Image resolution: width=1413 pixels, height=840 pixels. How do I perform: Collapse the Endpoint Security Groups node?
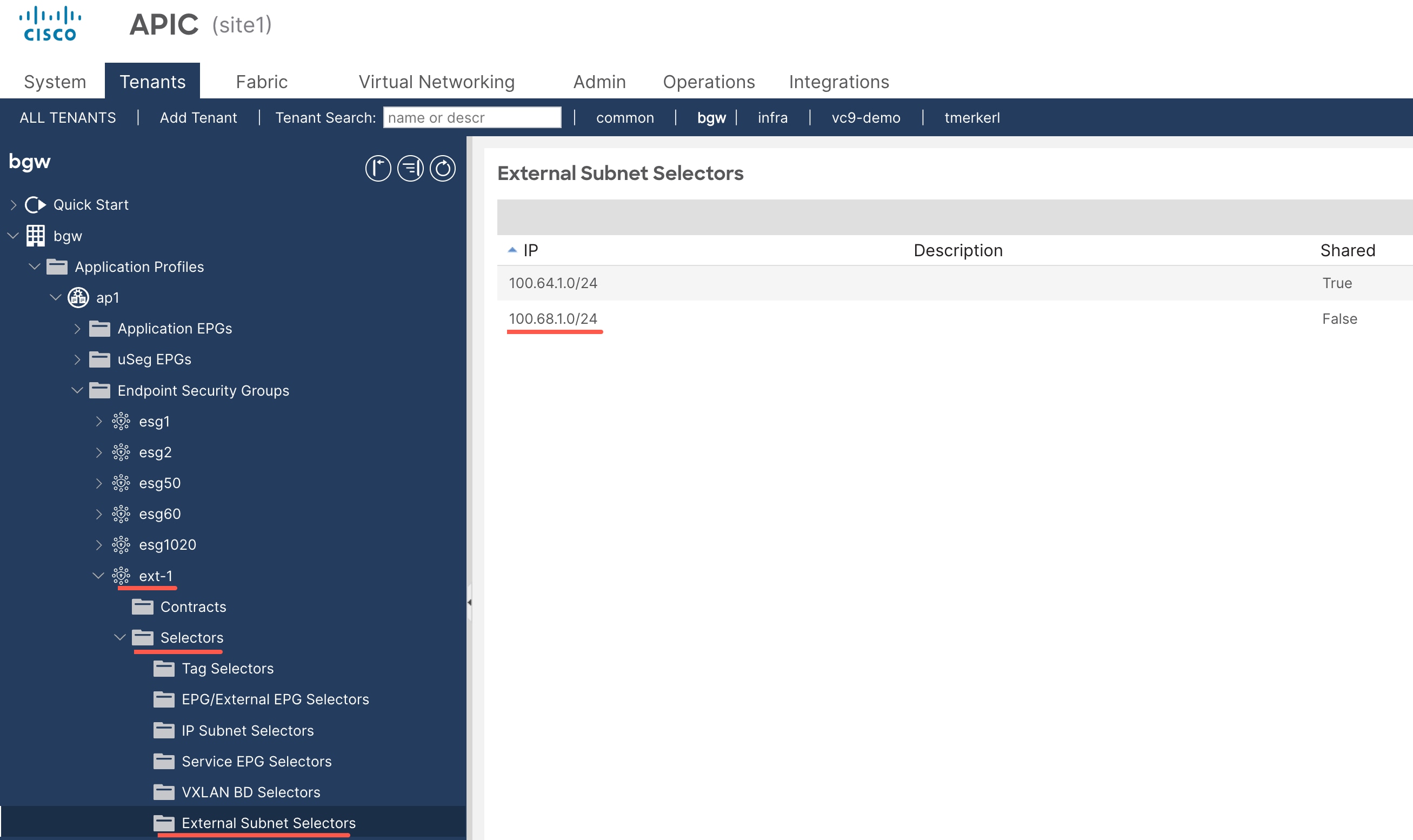coord(77,390)
